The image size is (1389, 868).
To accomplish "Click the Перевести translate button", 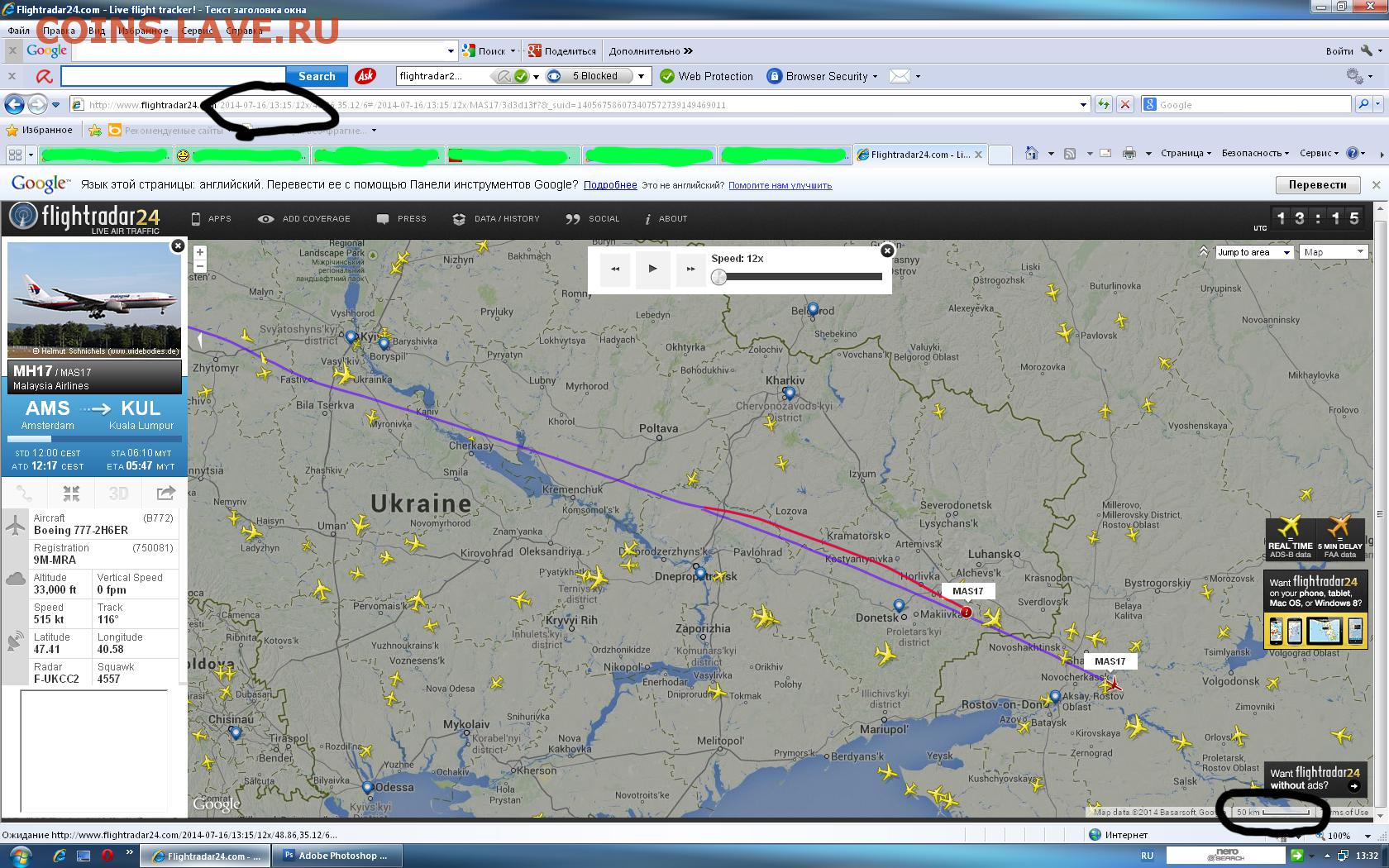I will pyautogui.click(x=1317, y=184).
